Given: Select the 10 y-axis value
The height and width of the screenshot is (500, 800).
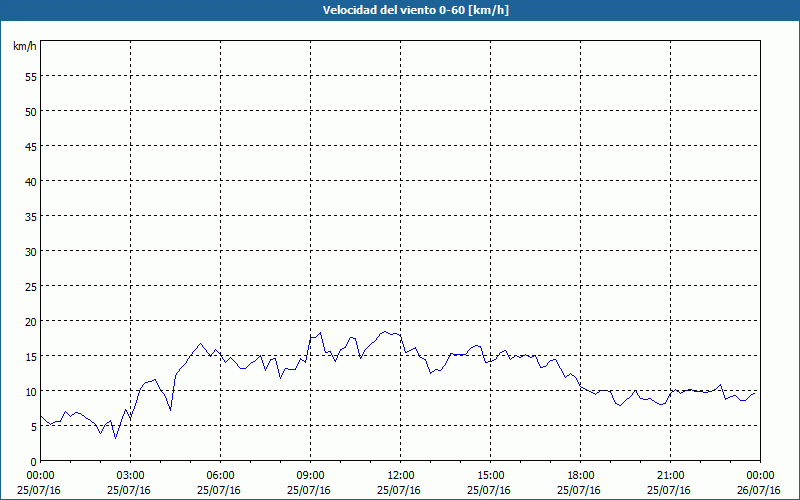Looking at the screenshot, I should [31, 392].
